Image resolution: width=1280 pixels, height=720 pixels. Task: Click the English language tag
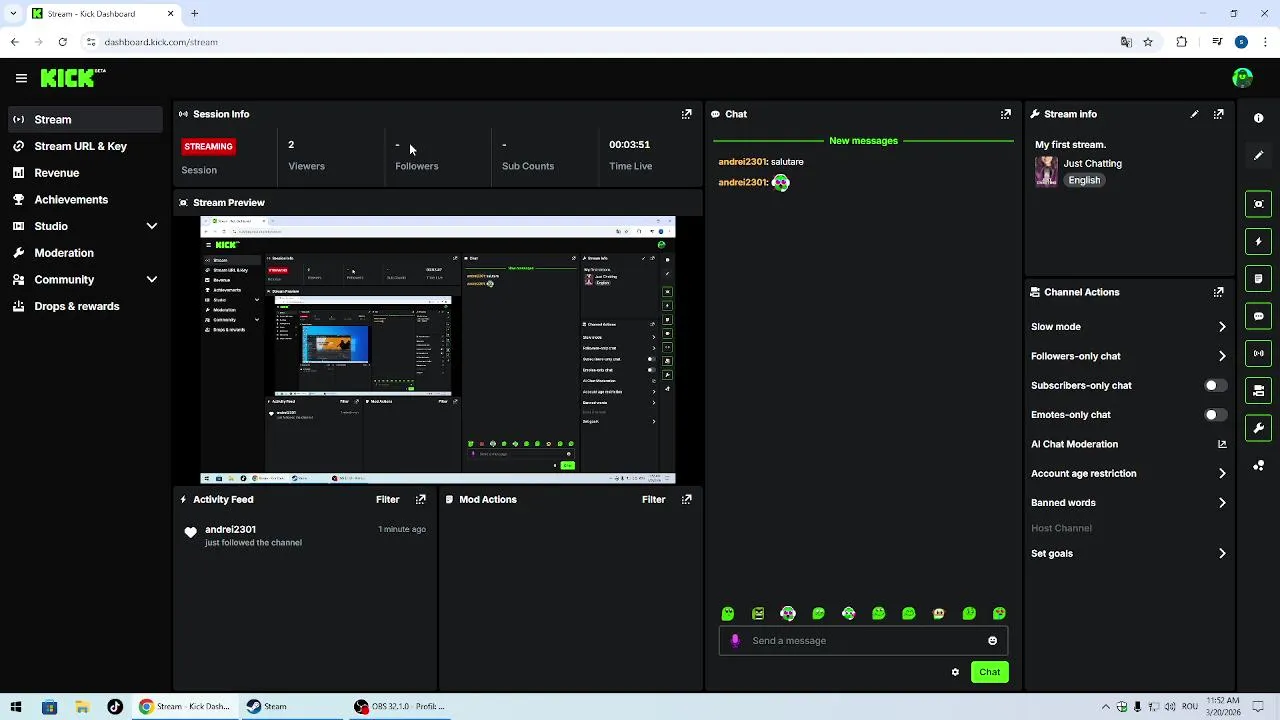[1084, 180]
